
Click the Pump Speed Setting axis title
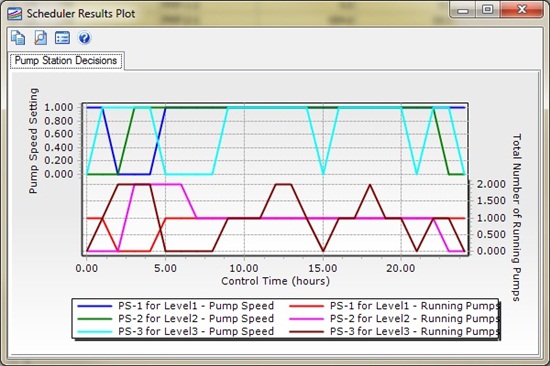pos(33,141)
